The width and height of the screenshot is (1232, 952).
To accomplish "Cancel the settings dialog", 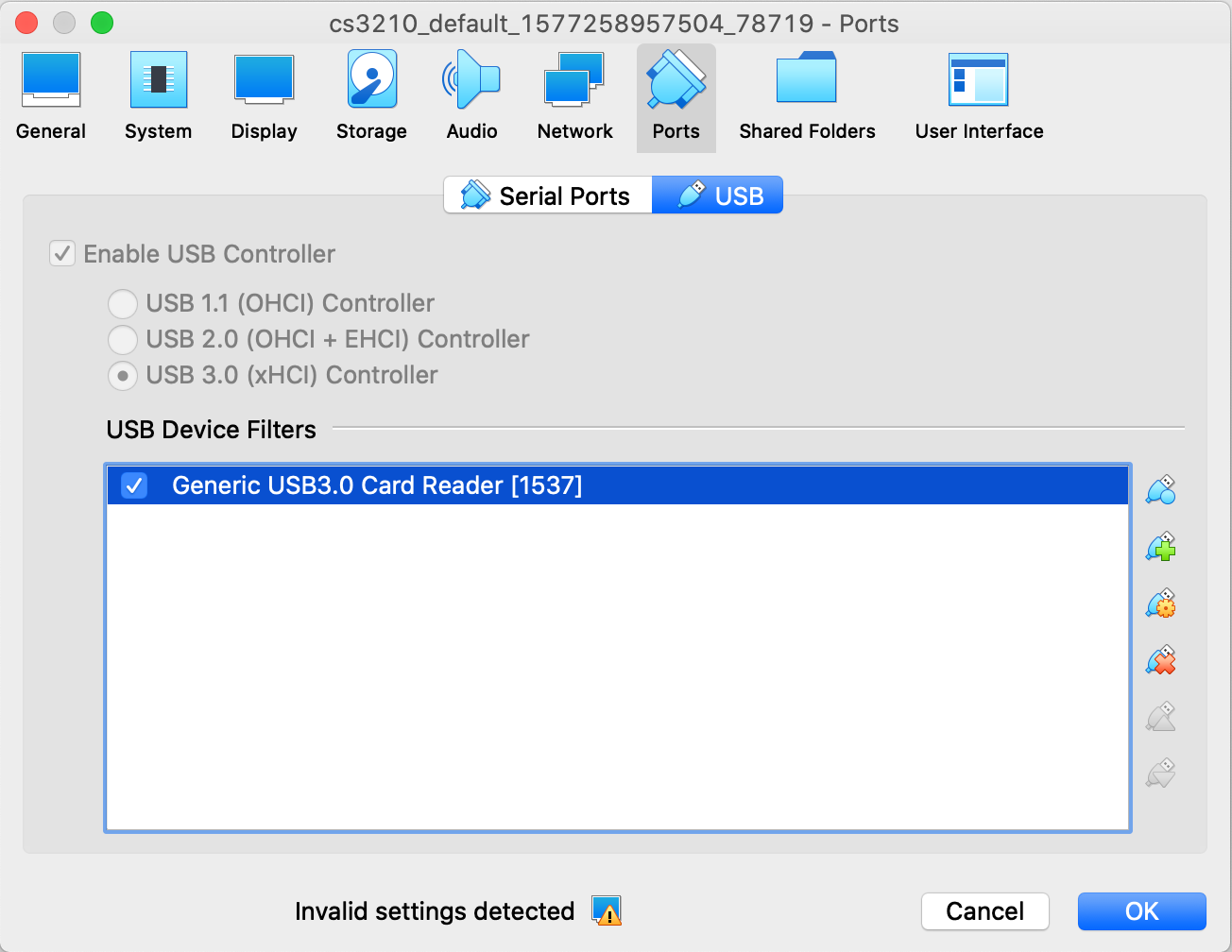I will coord(985,911).
